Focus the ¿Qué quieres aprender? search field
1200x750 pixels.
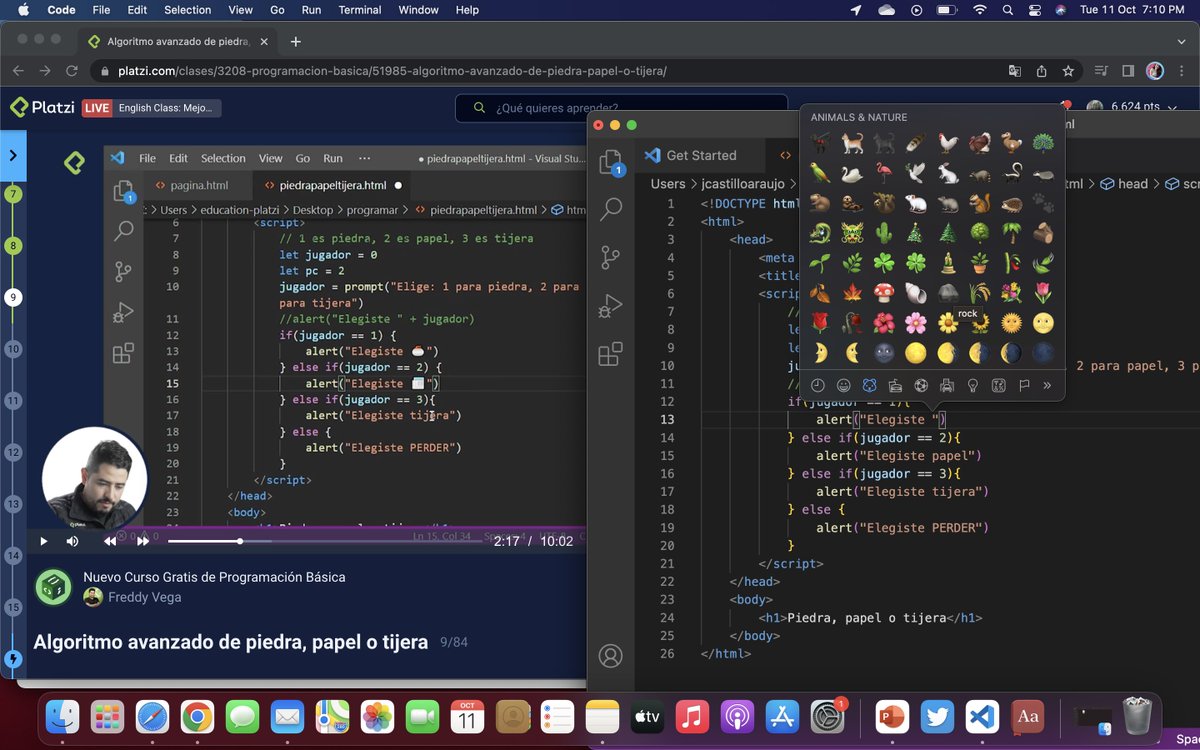pyautogui.click(x=624, y=108)
